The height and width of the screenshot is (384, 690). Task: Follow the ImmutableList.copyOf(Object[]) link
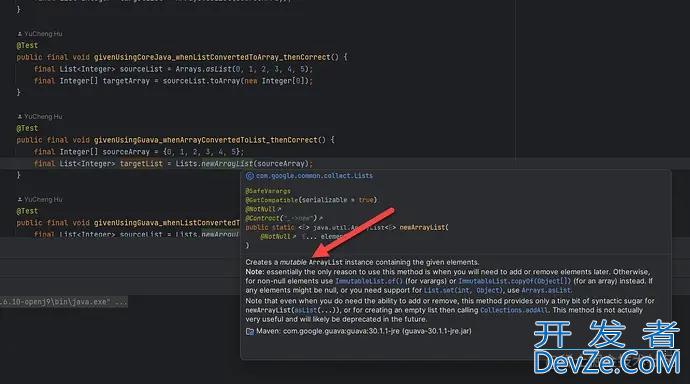[514, 281]
